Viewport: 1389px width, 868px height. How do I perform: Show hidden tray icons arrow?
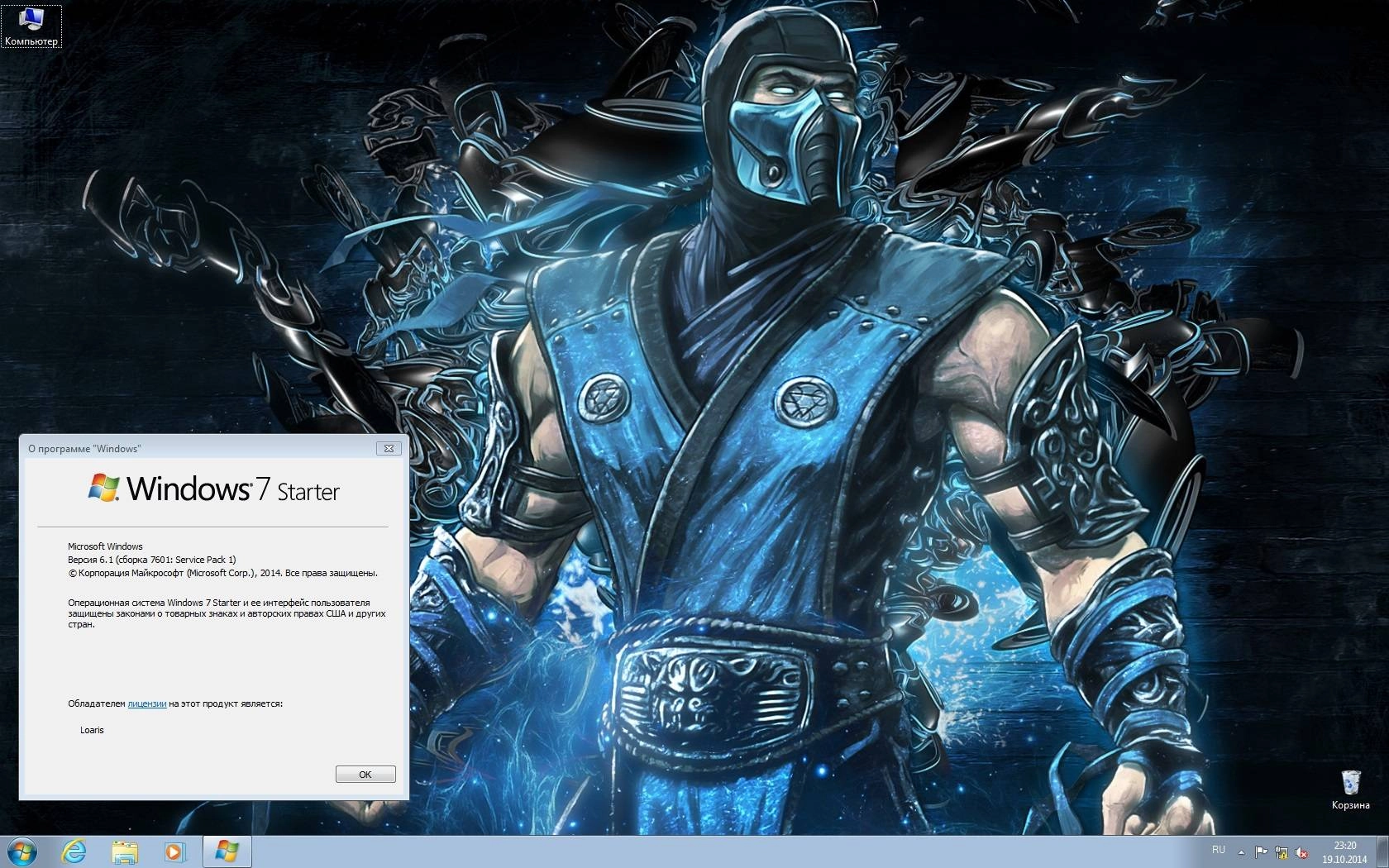1241,851
